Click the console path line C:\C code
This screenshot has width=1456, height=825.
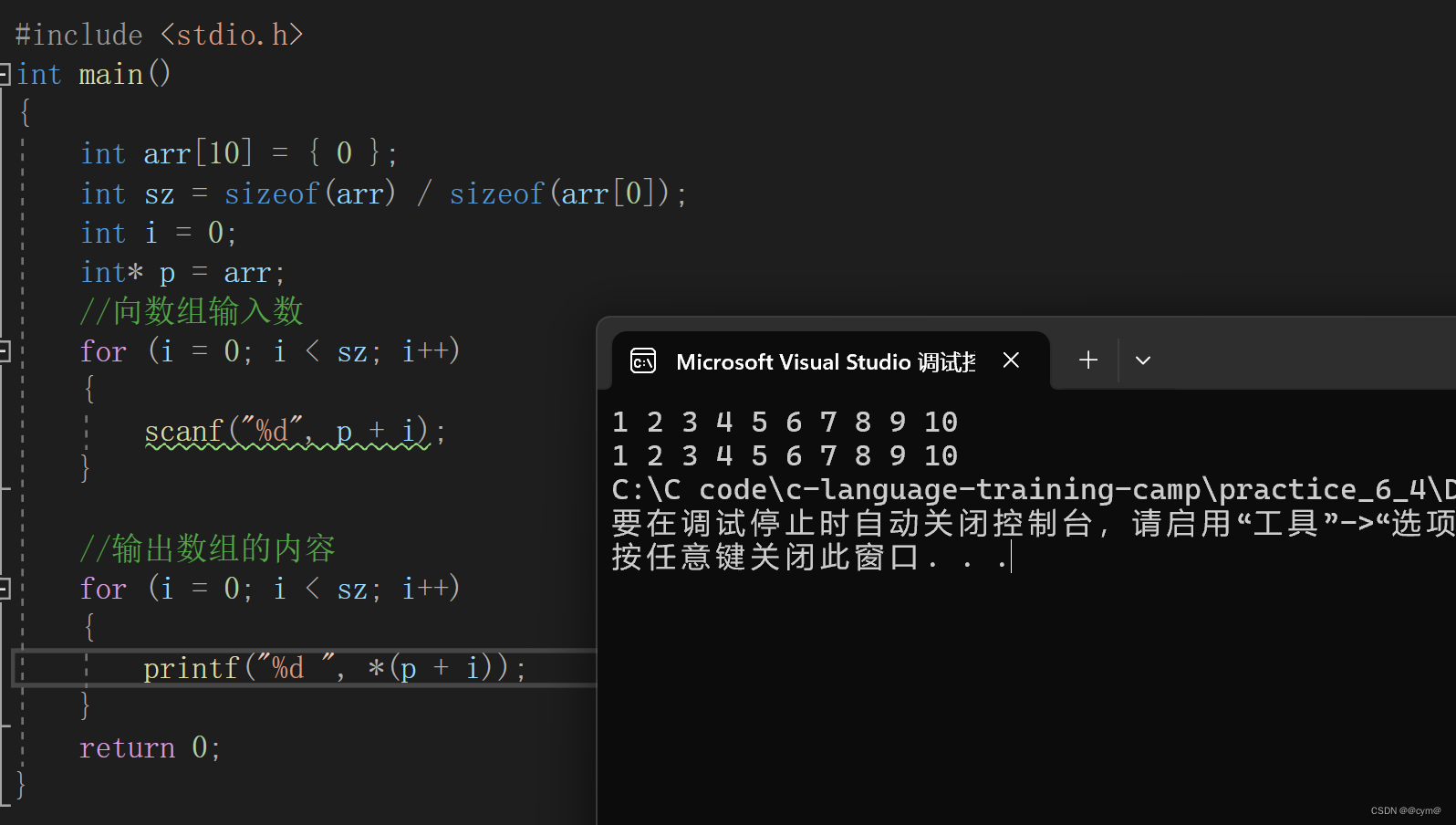pyautogui.click(x=1034, y=489)
